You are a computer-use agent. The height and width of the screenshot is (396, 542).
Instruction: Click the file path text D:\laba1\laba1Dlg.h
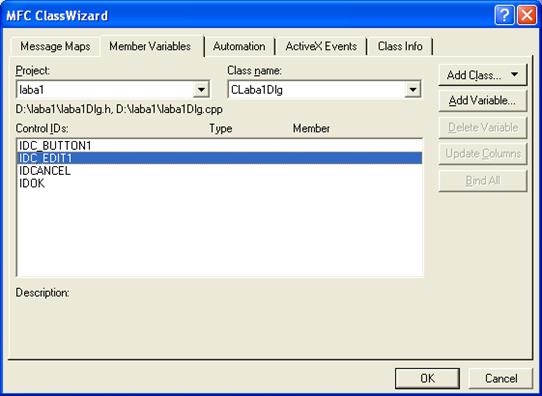64,110
